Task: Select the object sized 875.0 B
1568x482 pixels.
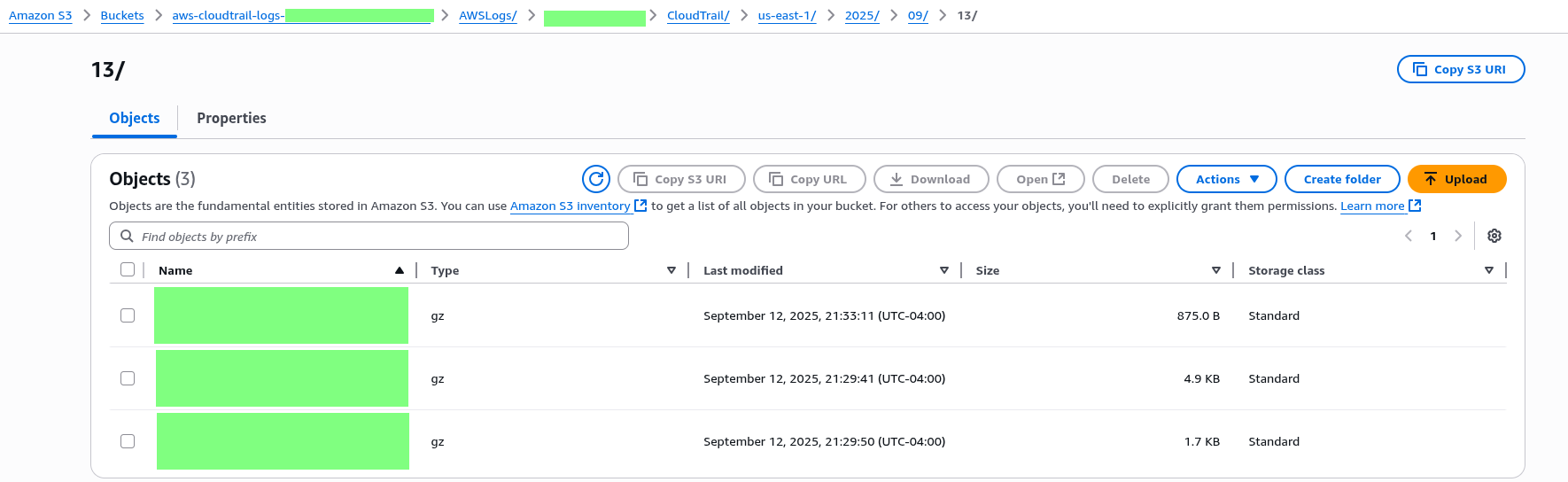Action: (x=128, y=315)
